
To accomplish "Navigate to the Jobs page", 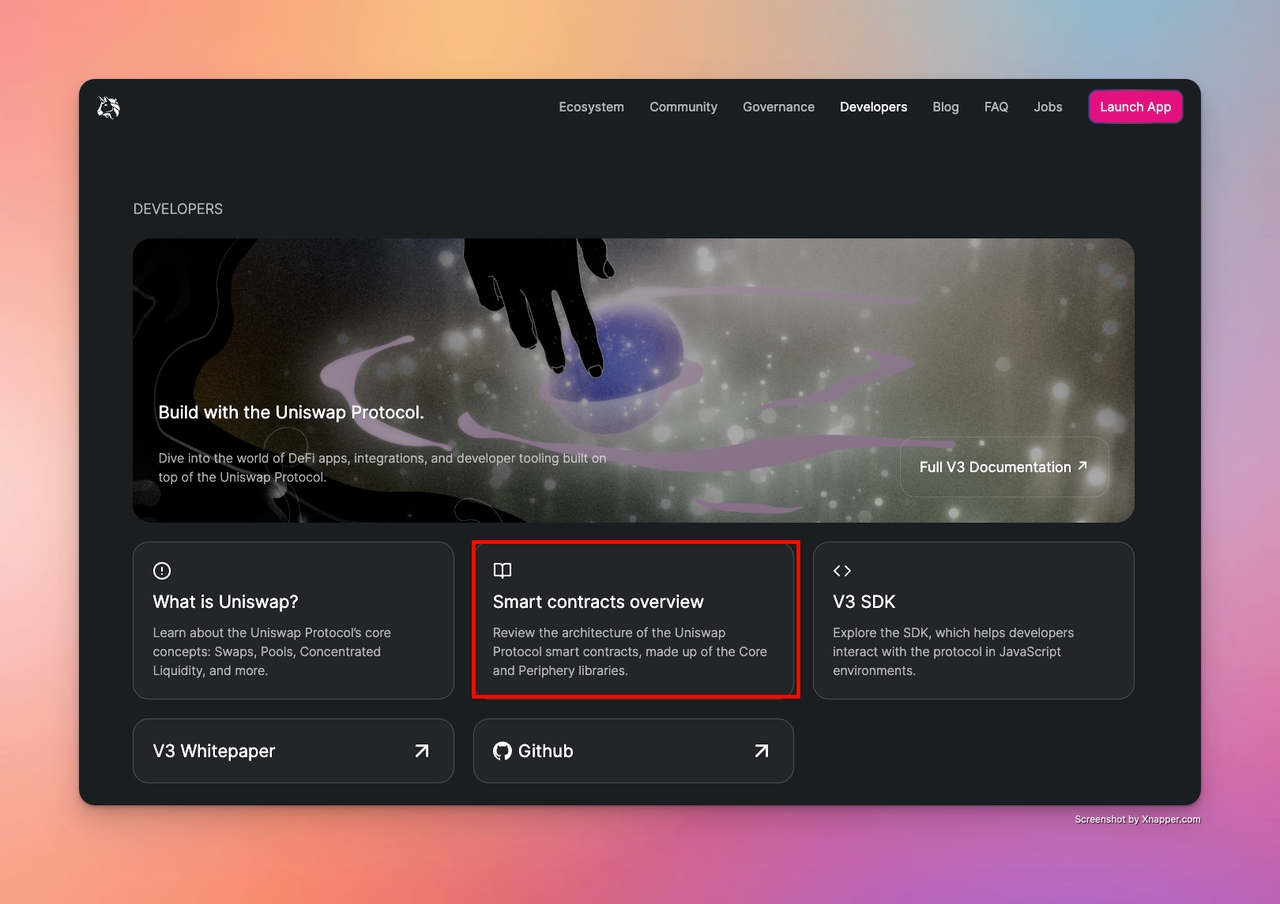I will pos(1047,107).
